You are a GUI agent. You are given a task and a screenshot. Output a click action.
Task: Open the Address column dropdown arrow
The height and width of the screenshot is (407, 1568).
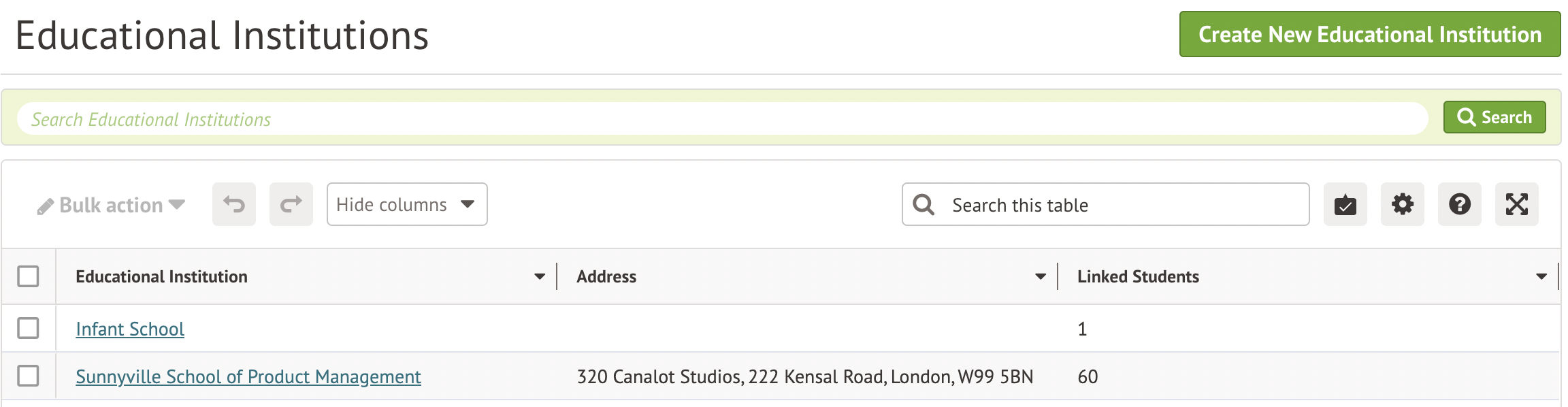[x=1041, y=276]
